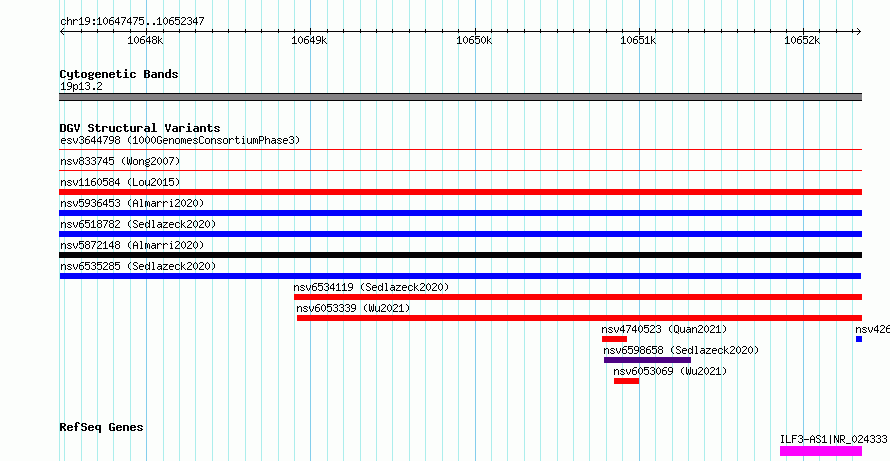This screenshot has height=461, width=890.
Task: Click the partially visible nsv426 label
Action: (x=872, y=329)
